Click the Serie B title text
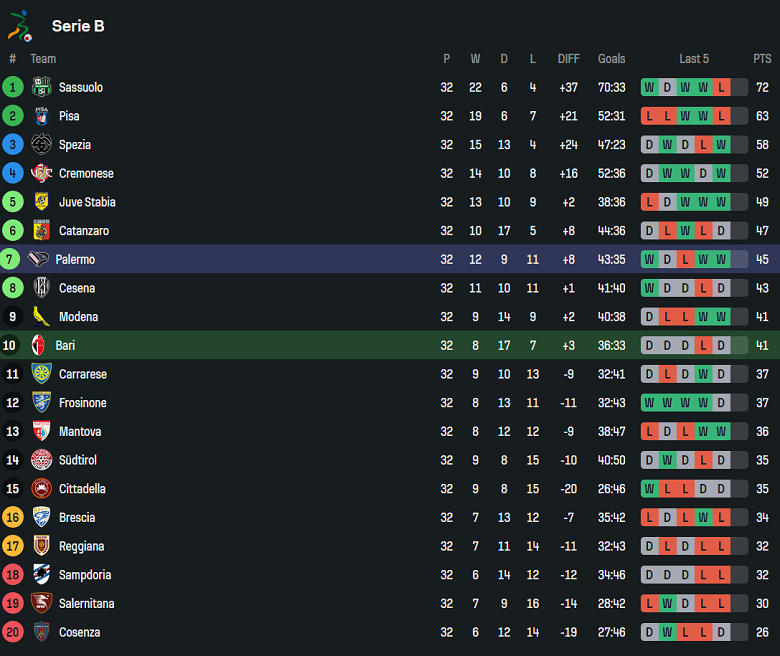Screen dimensions: 780x656 tap(78, 26)
